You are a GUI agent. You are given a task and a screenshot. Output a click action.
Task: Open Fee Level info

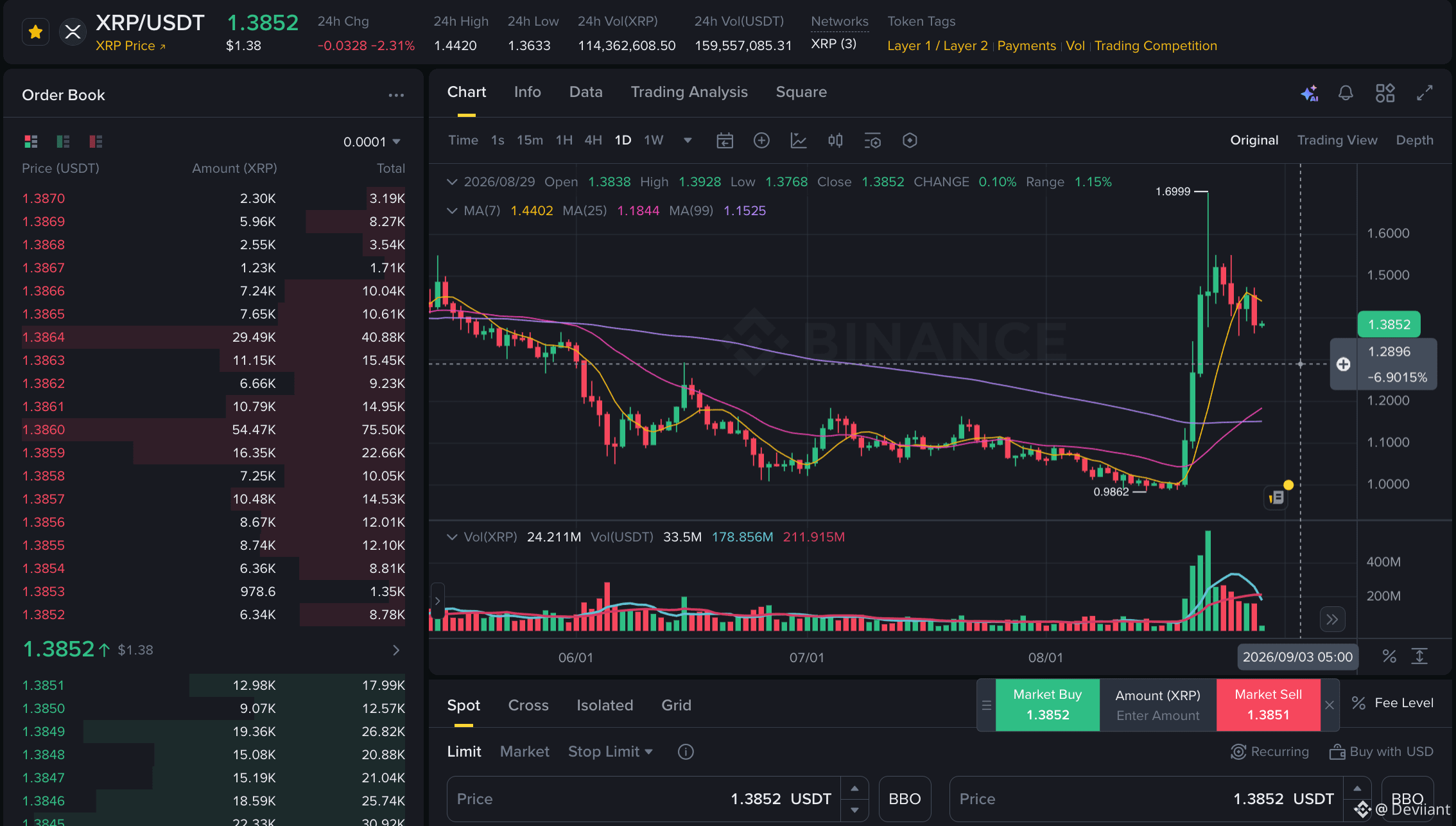tap(1392, 703)
